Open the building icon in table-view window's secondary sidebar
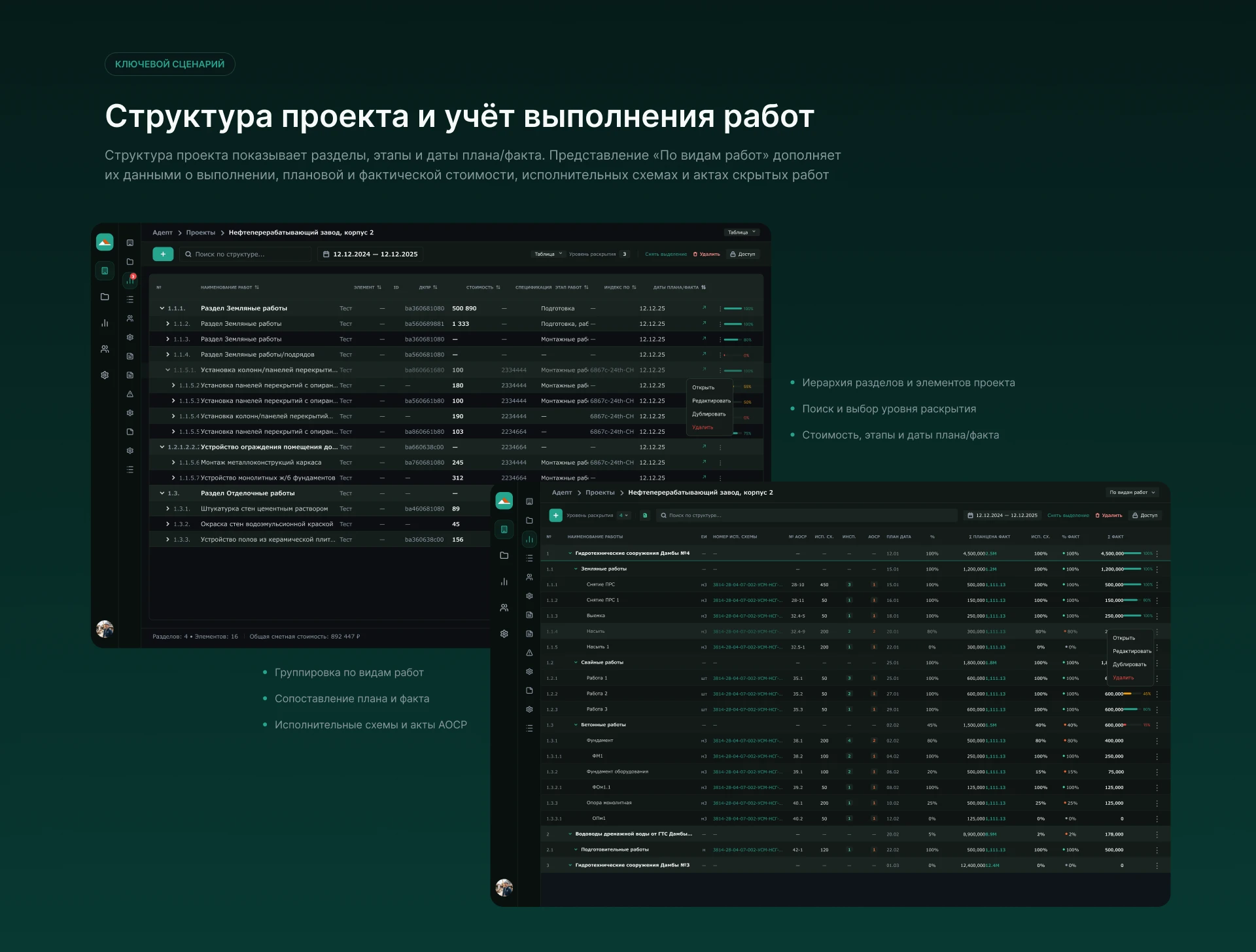Viewport: 1256px width, 952px height. [x=130, y=243]
